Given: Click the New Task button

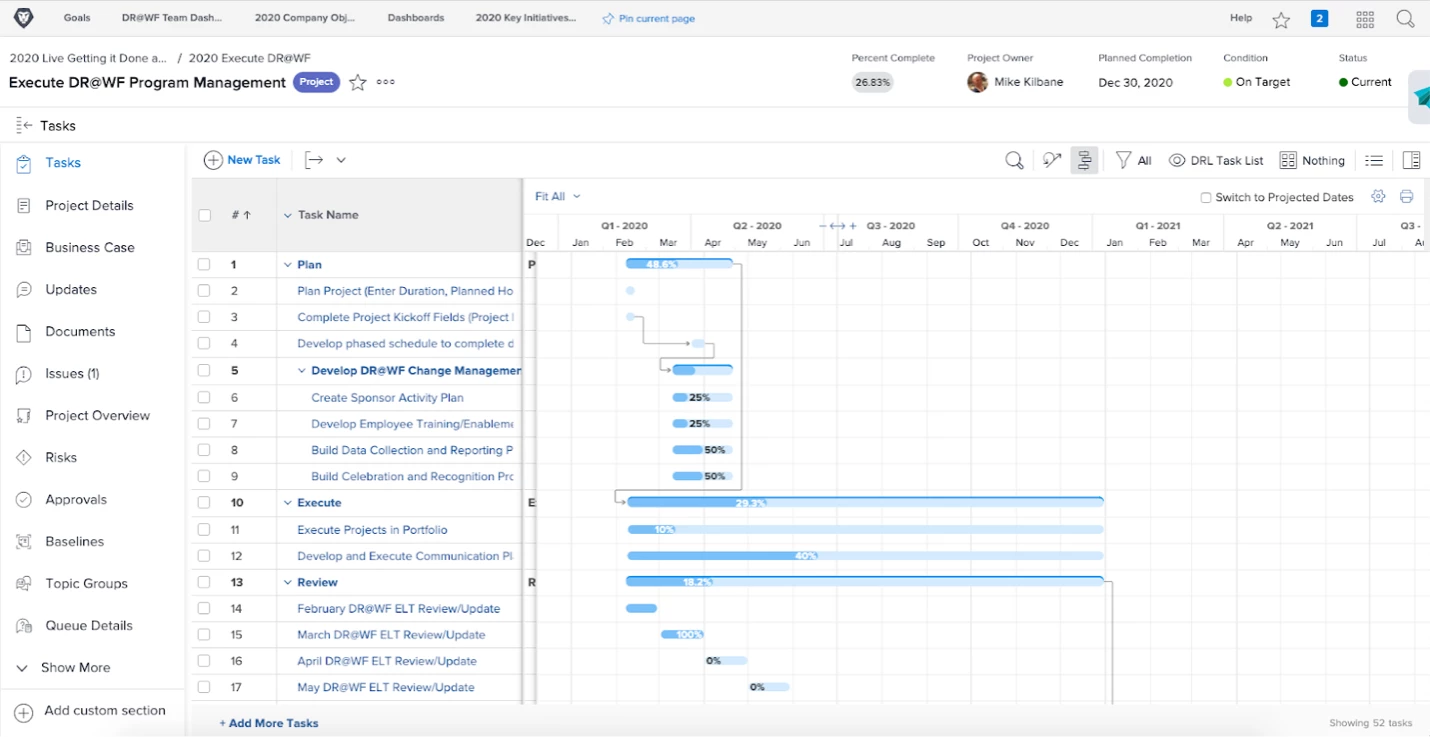Looking at the screenshot, I should [x=242, y=160].
